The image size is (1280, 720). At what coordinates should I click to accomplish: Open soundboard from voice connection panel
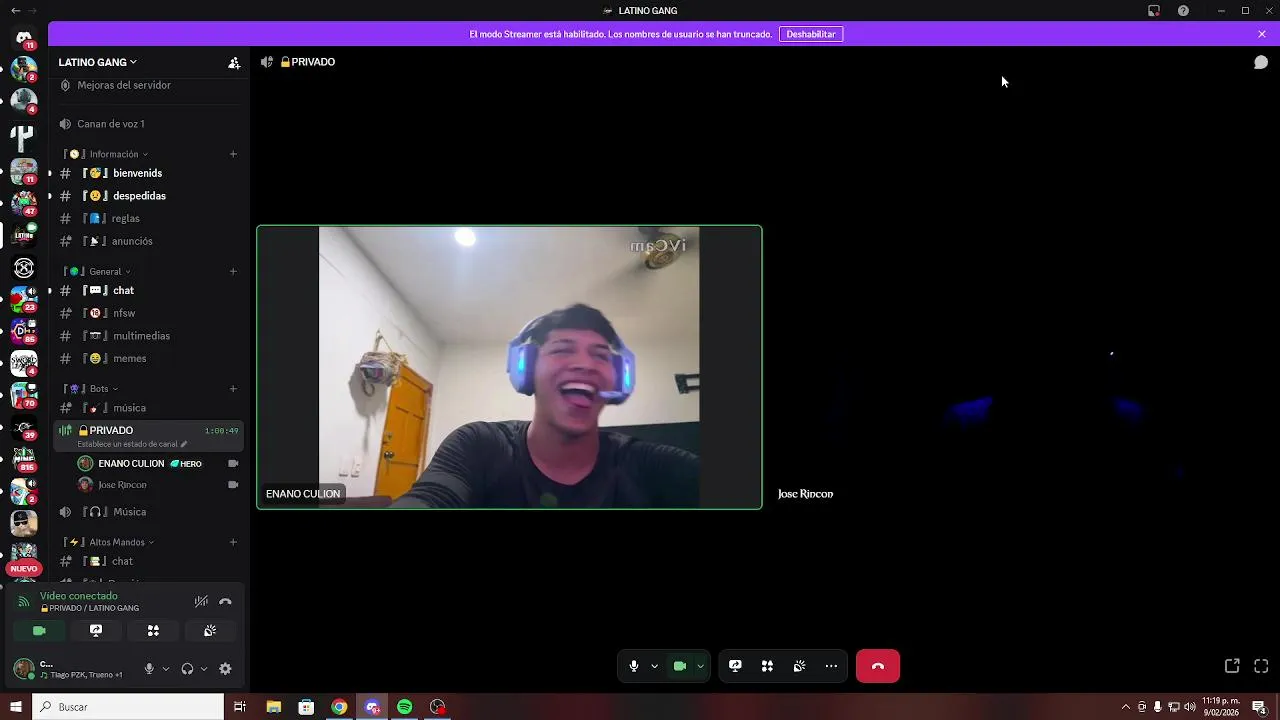point(210,631)
